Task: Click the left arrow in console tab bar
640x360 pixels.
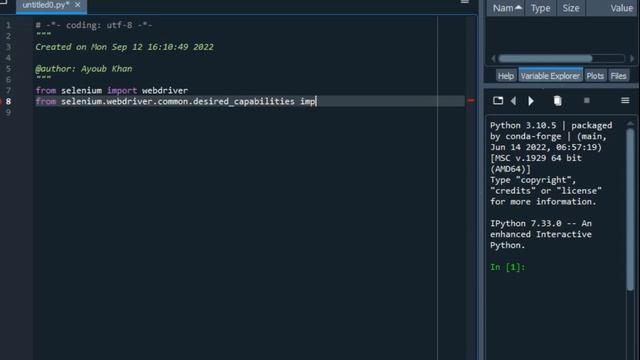Action: (513, 101)
